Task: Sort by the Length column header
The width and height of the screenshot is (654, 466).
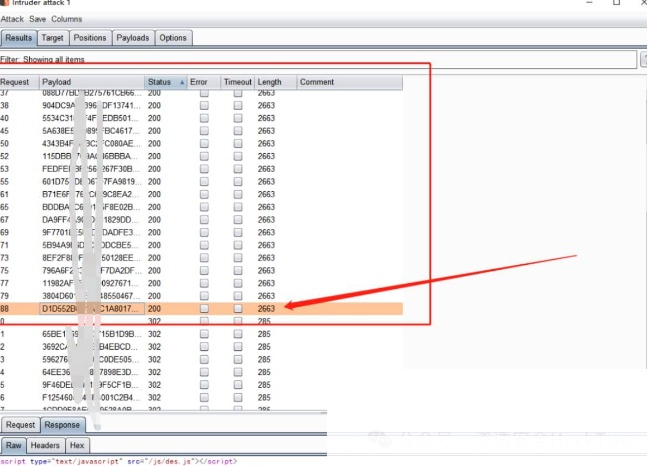Action: click(x=275, y=82)
